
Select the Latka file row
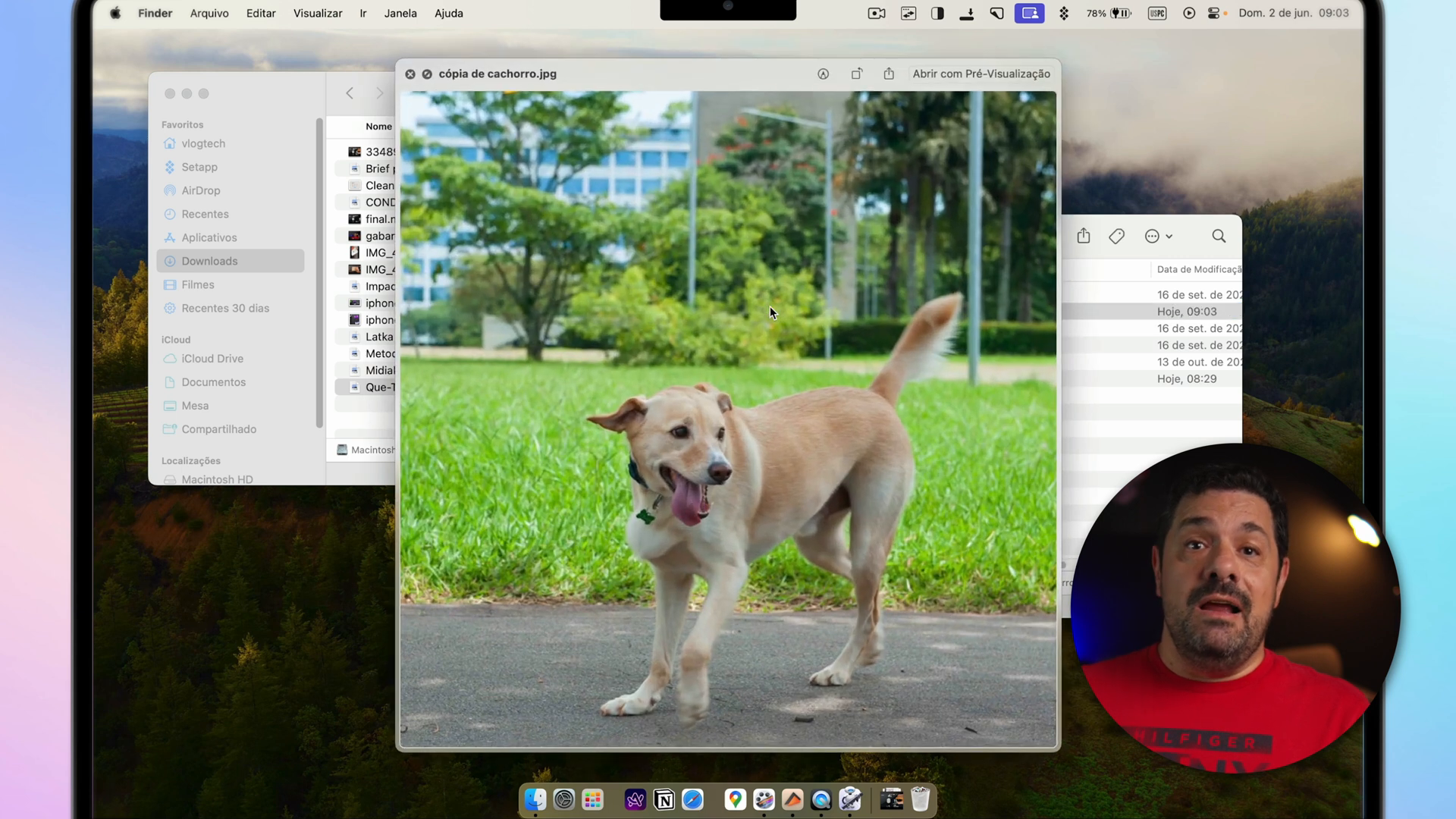[366, 337]
